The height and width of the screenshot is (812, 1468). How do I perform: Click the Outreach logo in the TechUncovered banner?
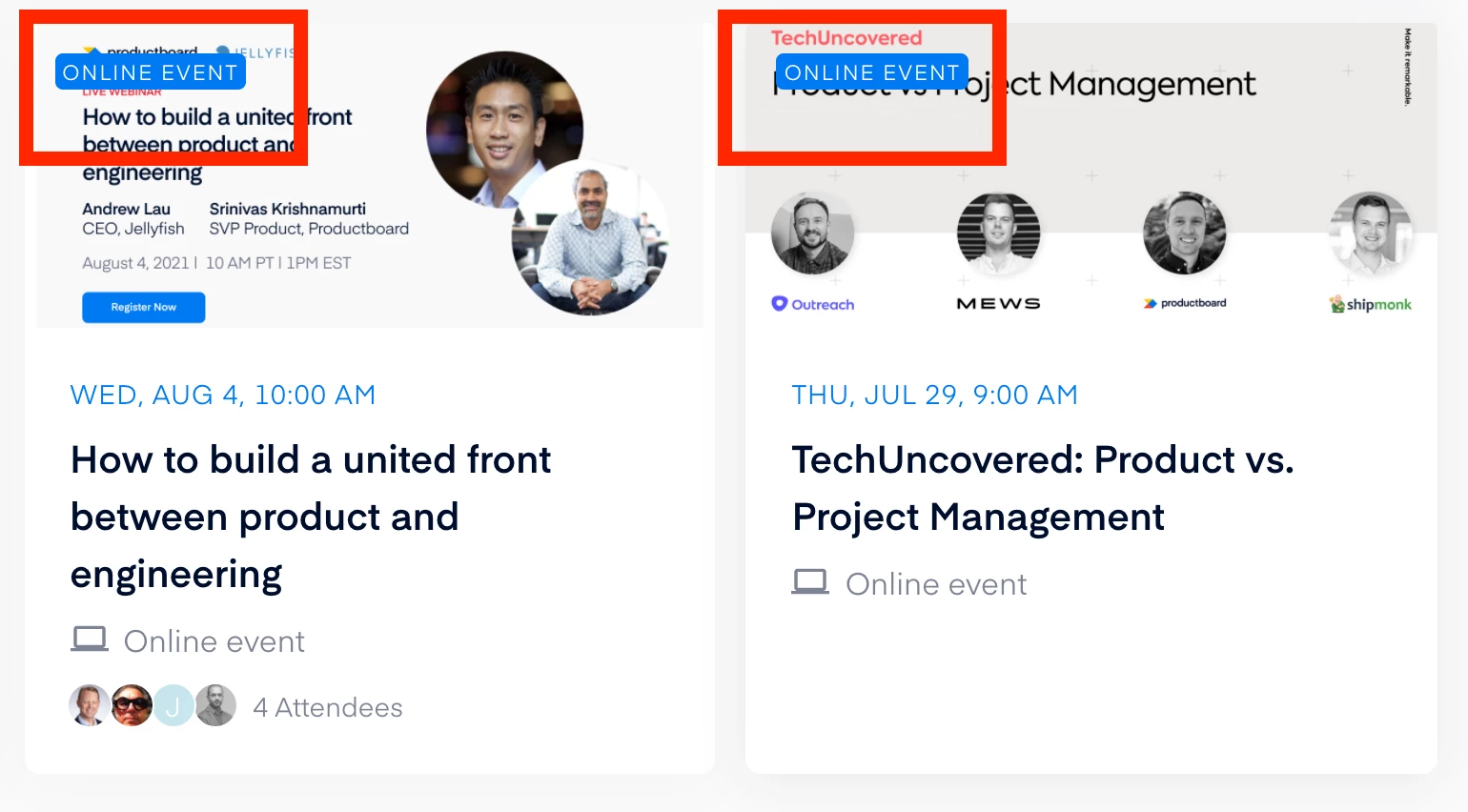813,304
